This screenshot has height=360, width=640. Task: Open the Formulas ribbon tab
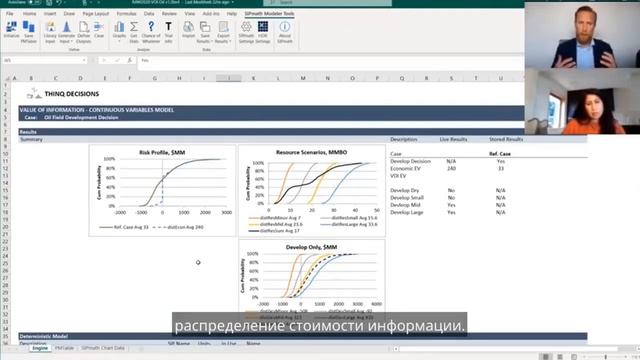[126, 13]
